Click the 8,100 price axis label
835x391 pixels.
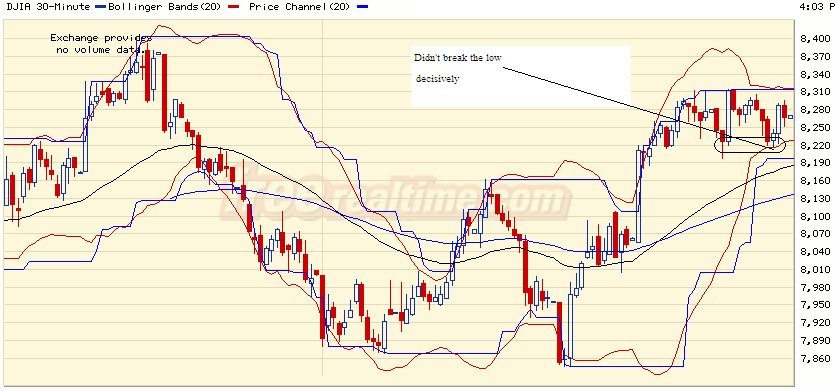pyautogui.click(x=815, y=216)
